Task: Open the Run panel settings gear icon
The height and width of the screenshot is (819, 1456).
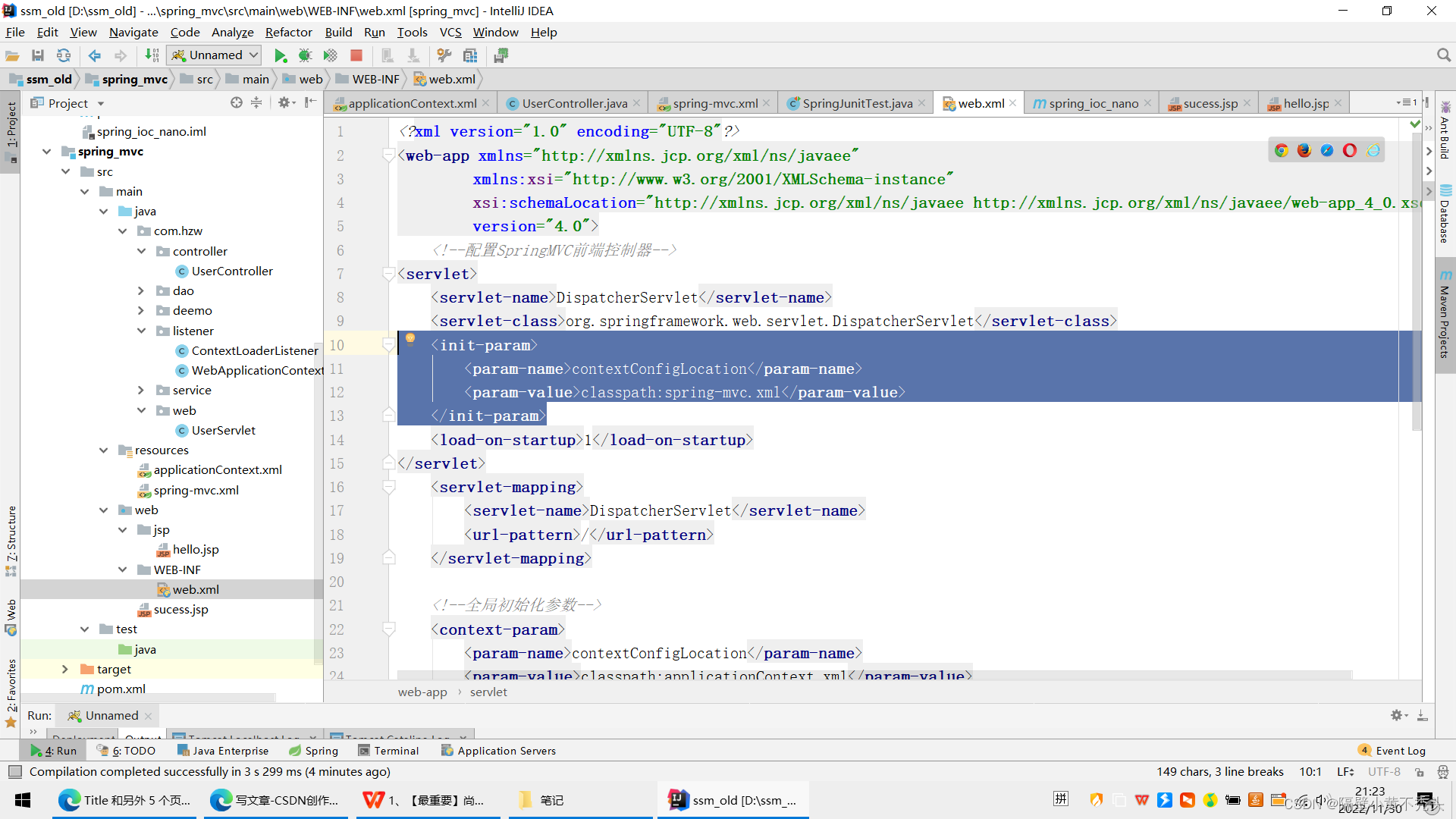Action: (1397, 715)
